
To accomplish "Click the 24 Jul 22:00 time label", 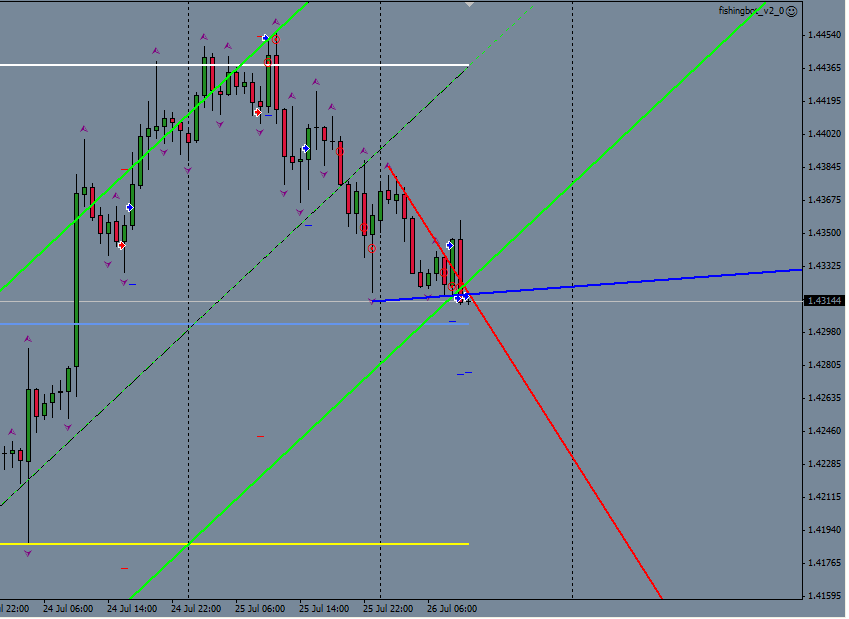I will (196, 609).
